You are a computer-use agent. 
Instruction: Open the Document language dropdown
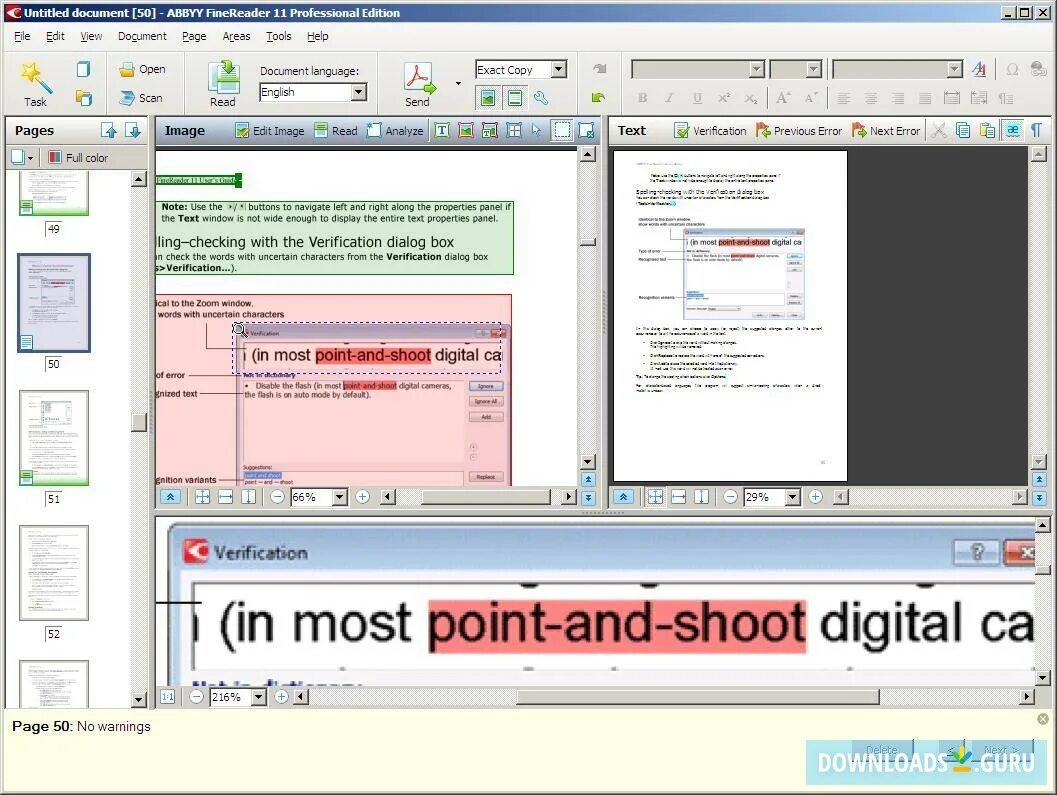click(x=359, y=92)
